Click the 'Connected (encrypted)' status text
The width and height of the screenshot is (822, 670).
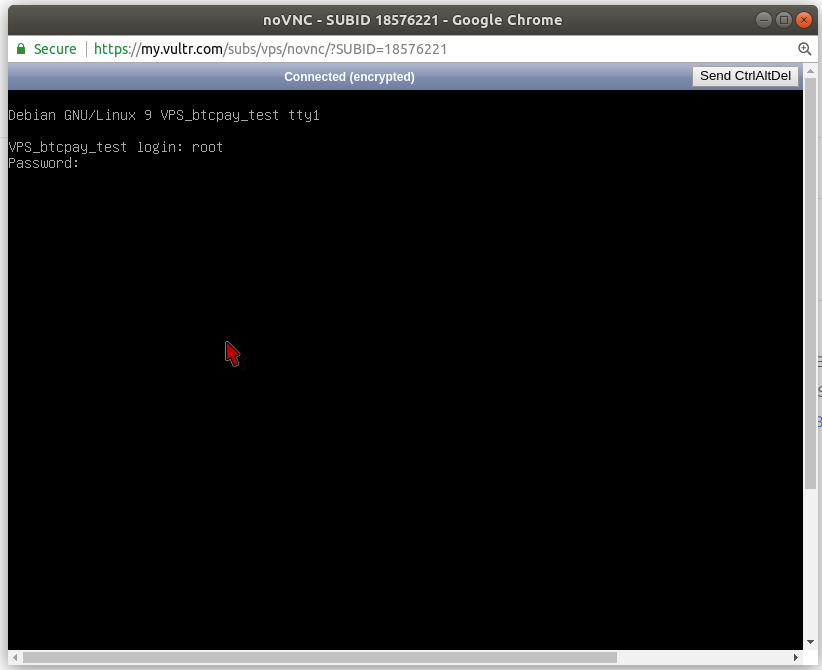tap(349, 77)
